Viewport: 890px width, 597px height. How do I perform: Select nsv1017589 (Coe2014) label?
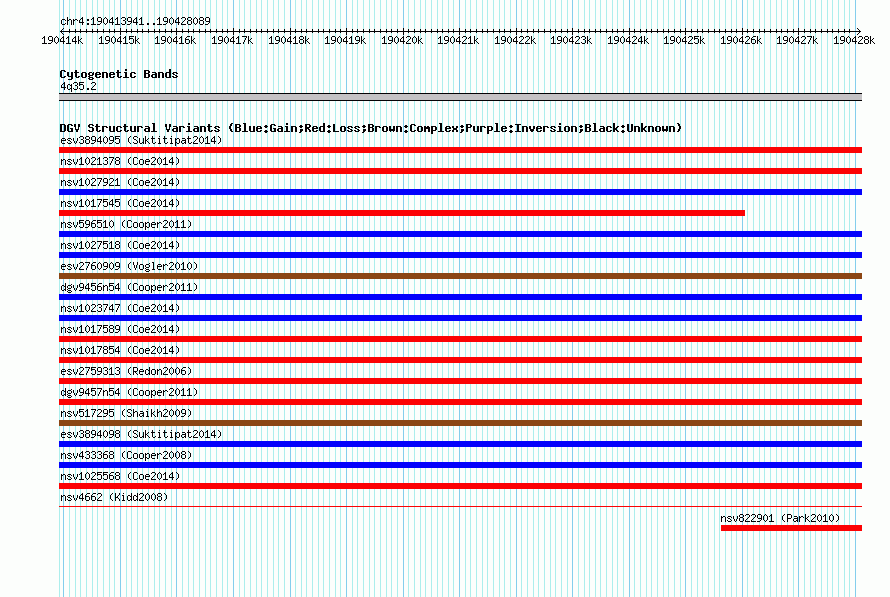(x=120, y=329)
